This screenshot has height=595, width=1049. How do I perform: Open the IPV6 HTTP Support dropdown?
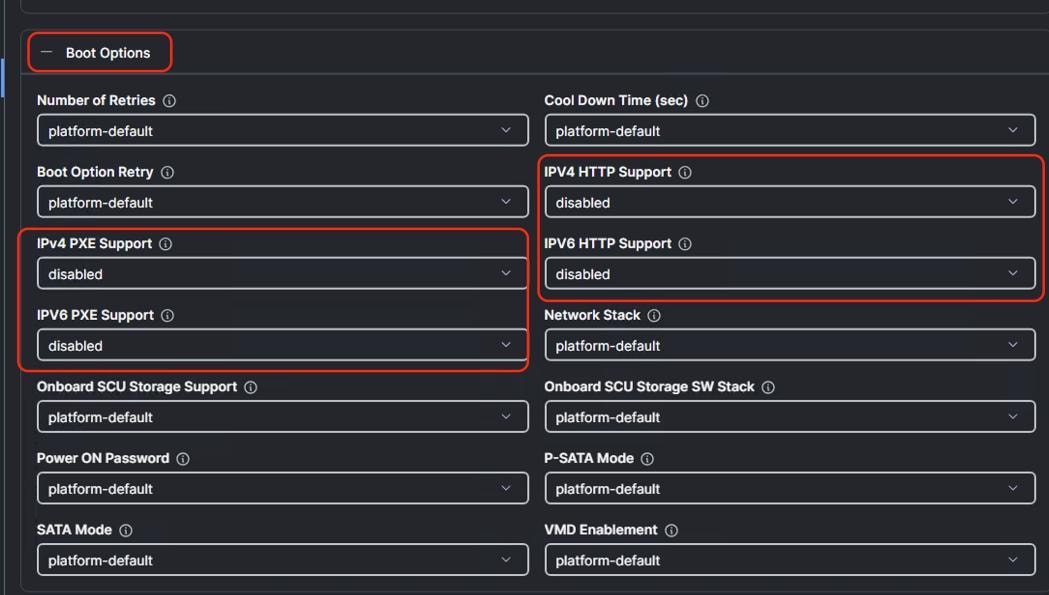789,274
